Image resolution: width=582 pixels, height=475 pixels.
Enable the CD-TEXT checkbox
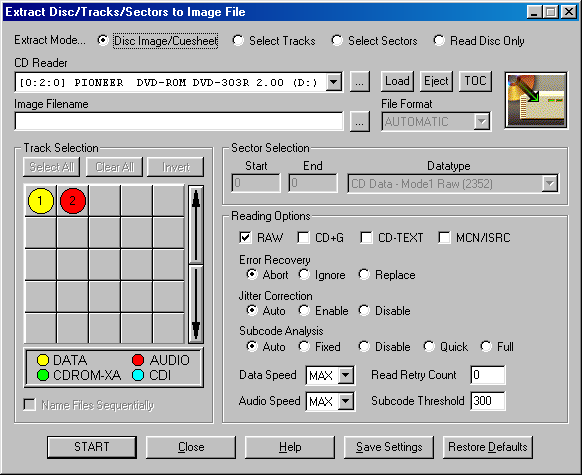(366, 238)
